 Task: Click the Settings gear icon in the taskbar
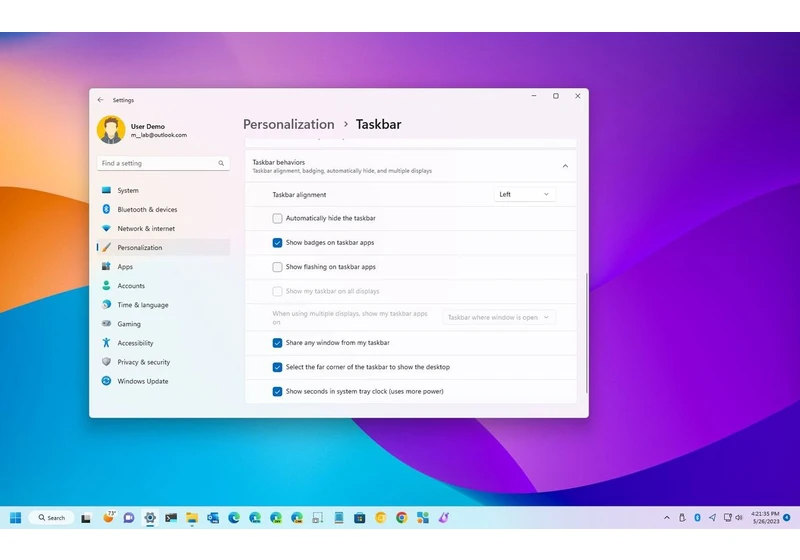150,518
